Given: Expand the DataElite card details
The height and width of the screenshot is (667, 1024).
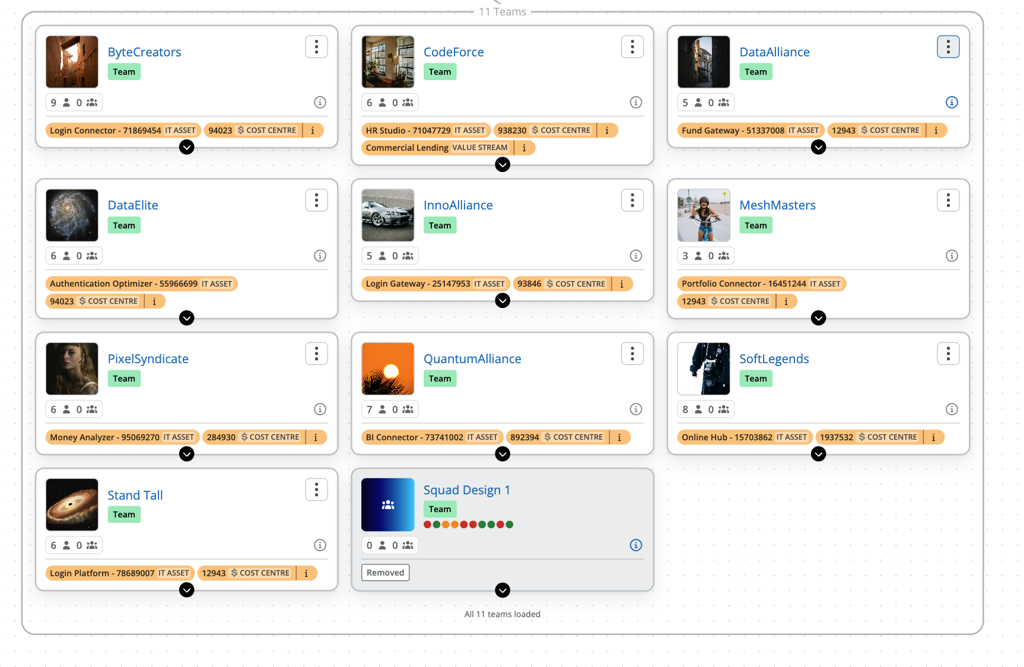Looking at the screenshot, I should tap(187, 318).
